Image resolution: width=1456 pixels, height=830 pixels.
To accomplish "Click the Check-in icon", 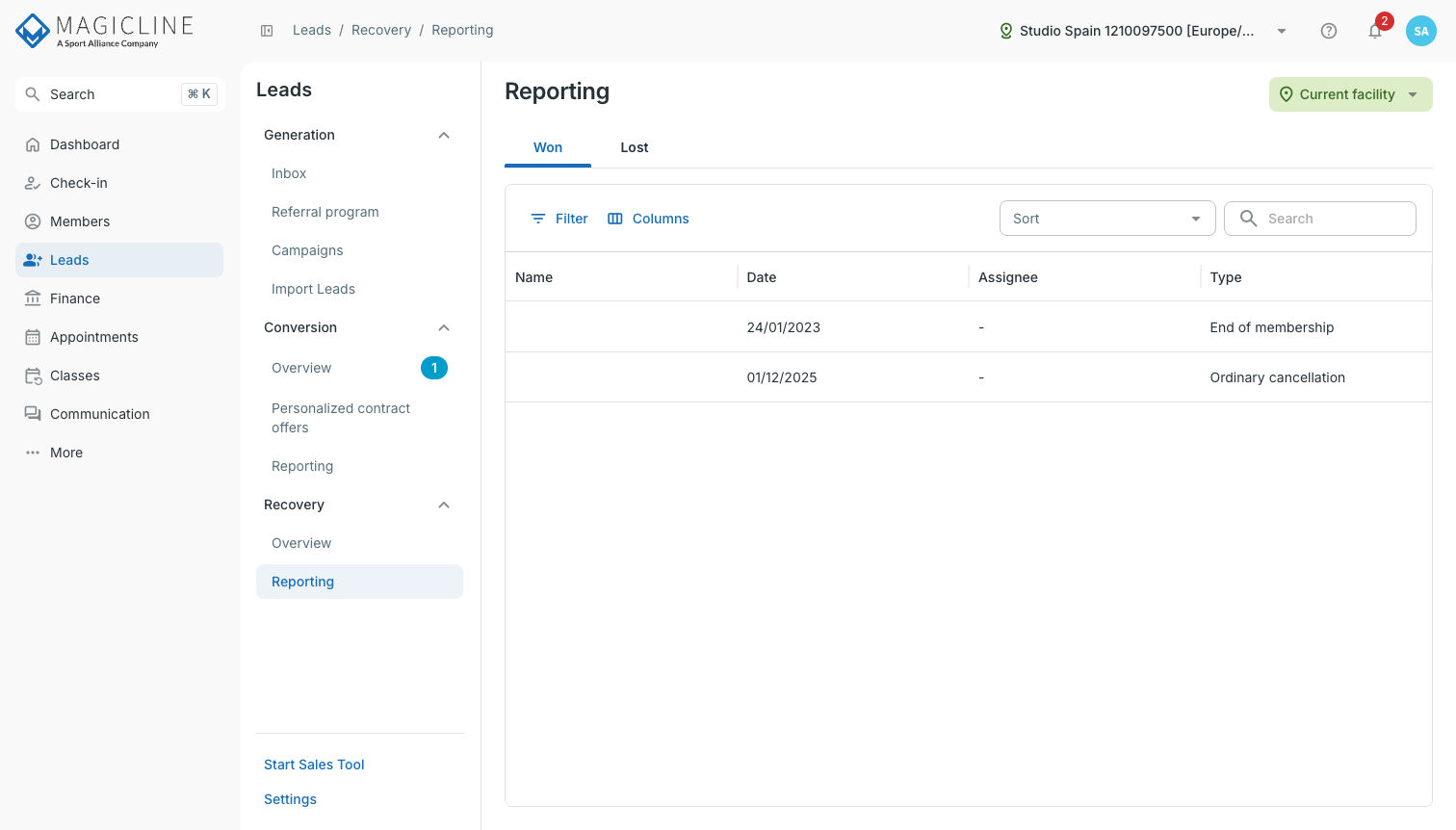I will point(33,183).
